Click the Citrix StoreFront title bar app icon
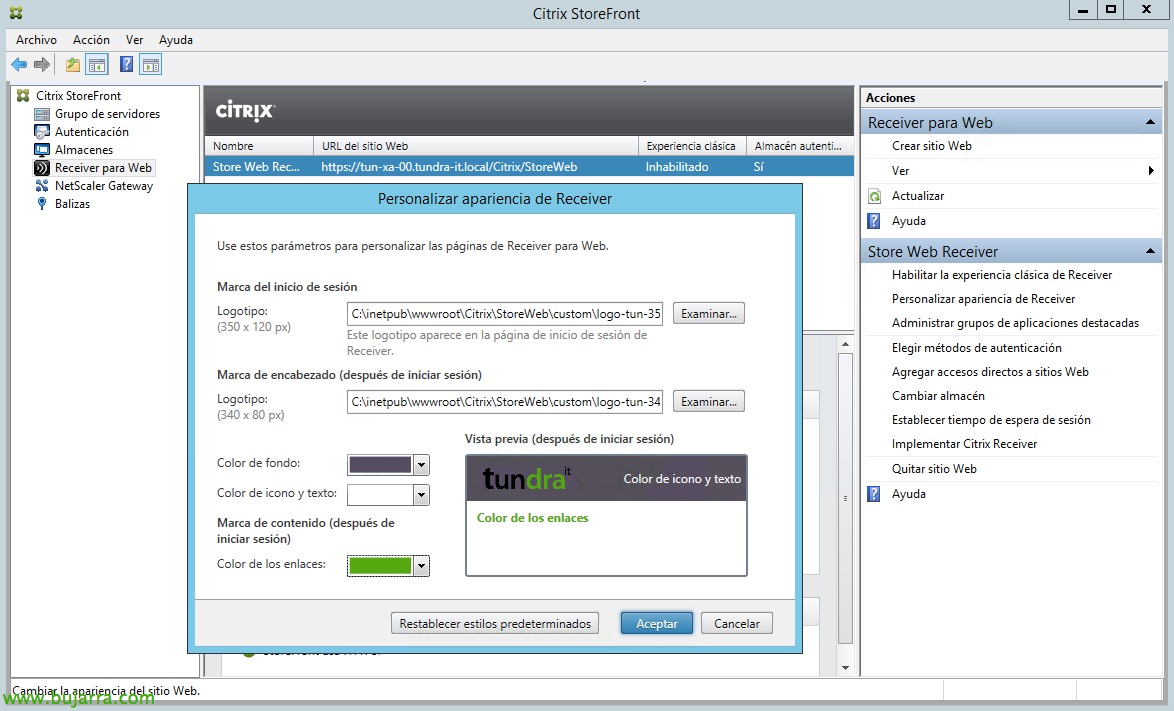This screenshot has width=1174, height=711. click(x=16, y=13)
